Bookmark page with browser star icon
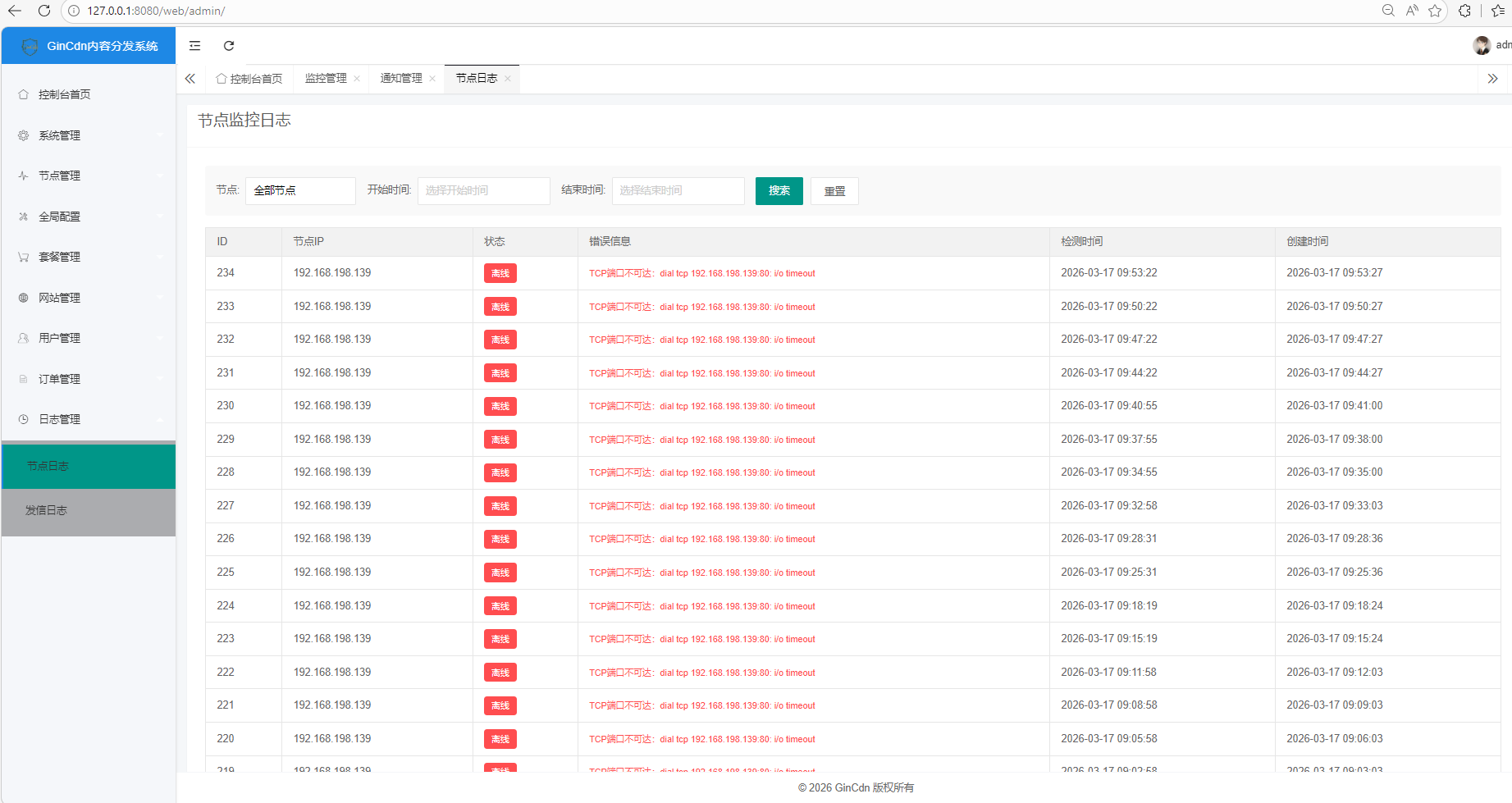 coord(1435,11)
